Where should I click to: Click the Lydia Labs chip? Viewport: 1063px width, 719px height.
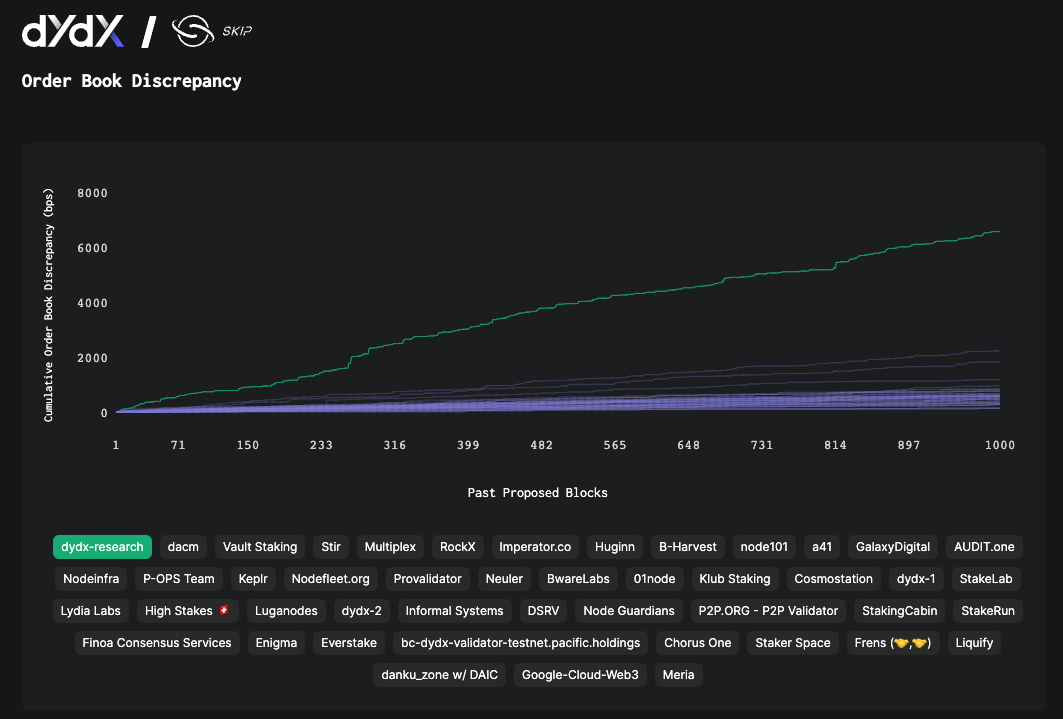coord(91,611)
